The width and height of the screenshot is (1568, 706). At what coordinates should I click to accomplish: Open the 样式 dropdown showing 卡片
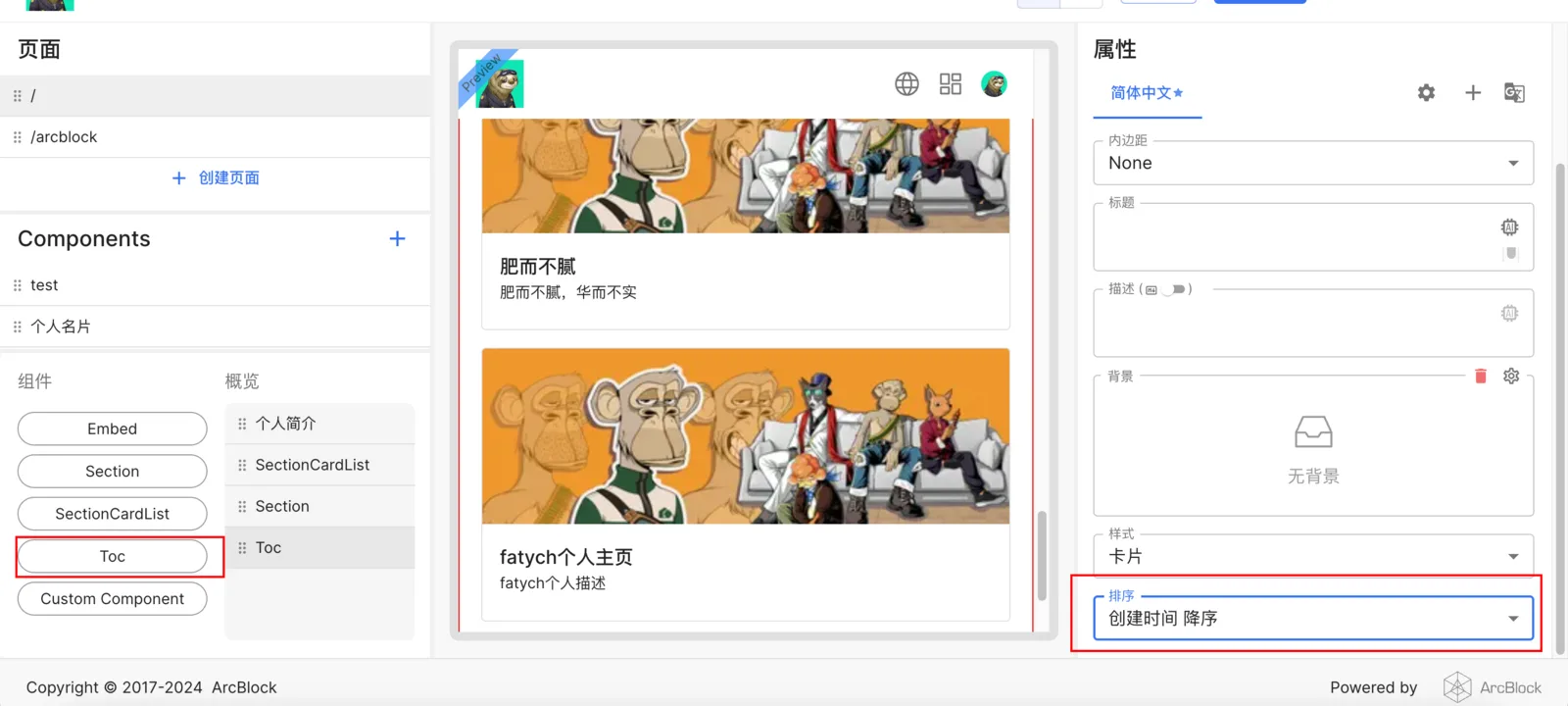coord(1313,556)
